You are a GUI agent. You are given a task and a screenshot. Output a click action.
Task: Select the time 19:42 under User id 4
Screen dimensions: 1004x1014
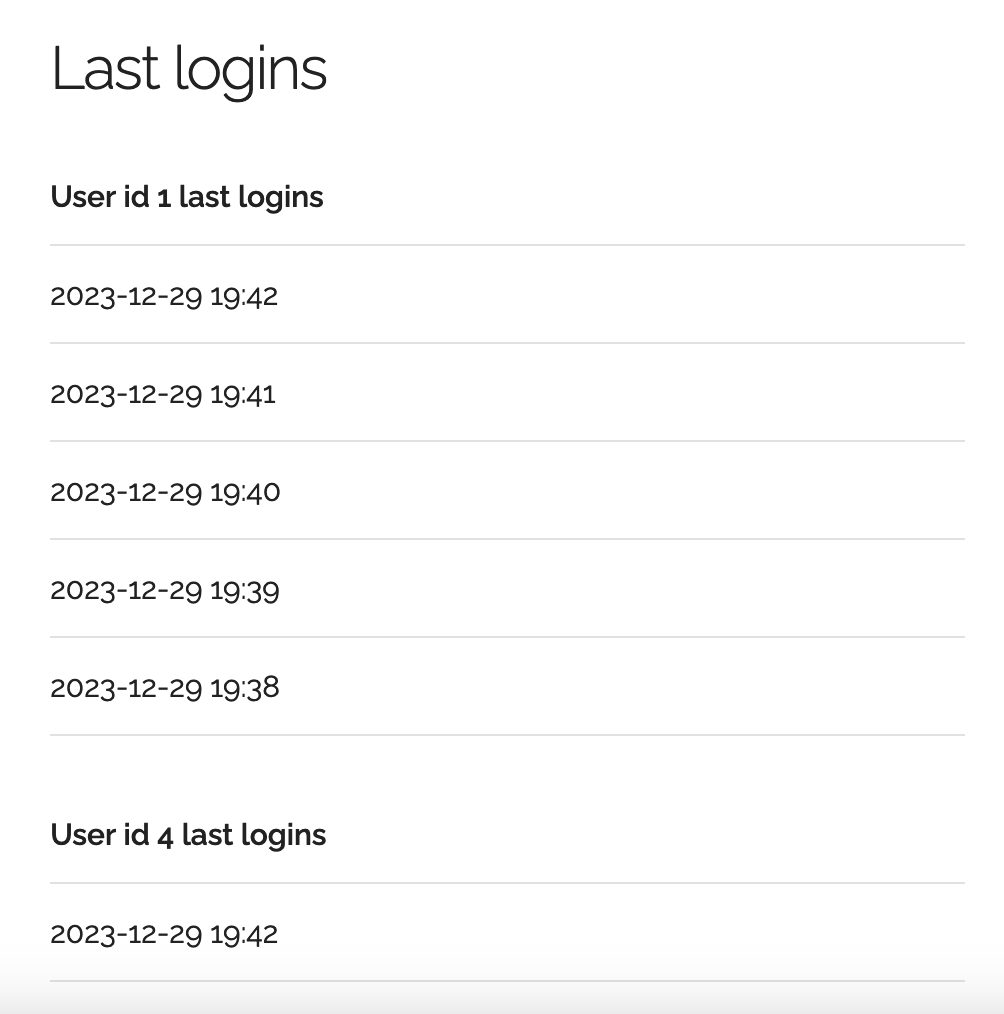(x=244, y=934)
